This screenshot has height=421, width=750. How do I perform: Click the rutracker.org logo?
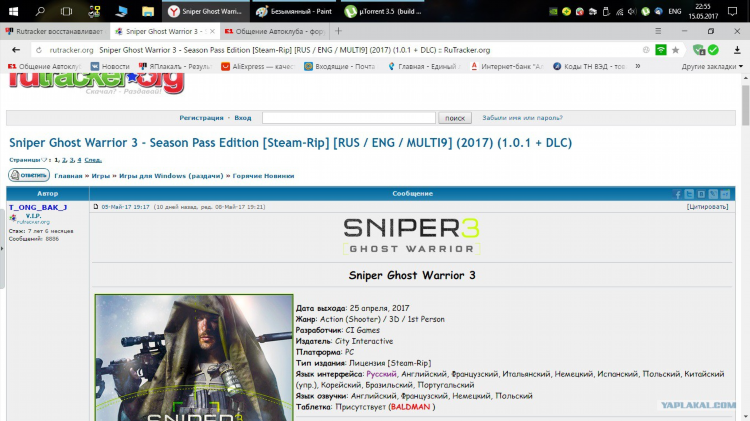[x=96, y=84]
